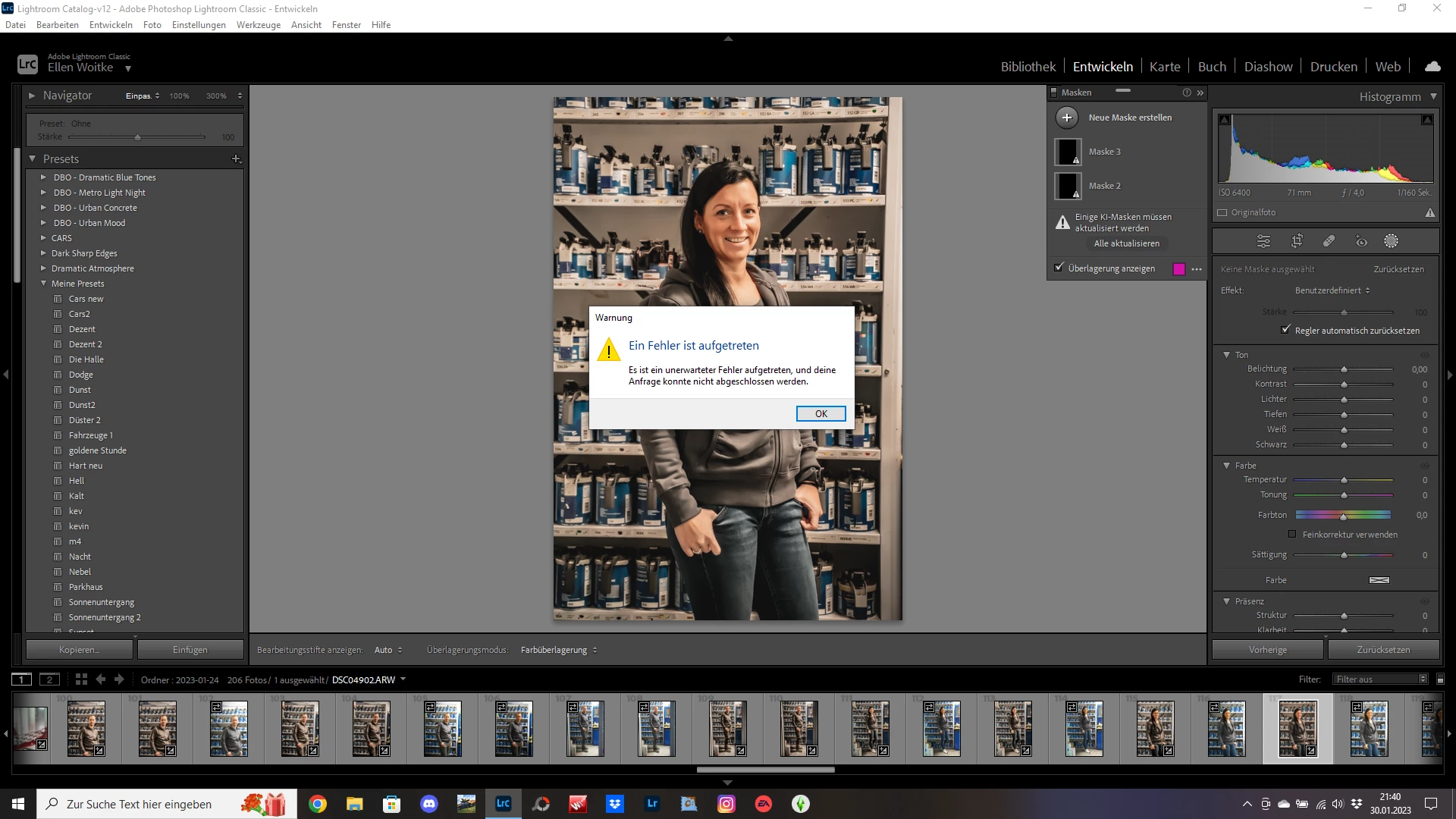Click Alle aktualisieren button

pyautogui.click(x=1126, y=243)
